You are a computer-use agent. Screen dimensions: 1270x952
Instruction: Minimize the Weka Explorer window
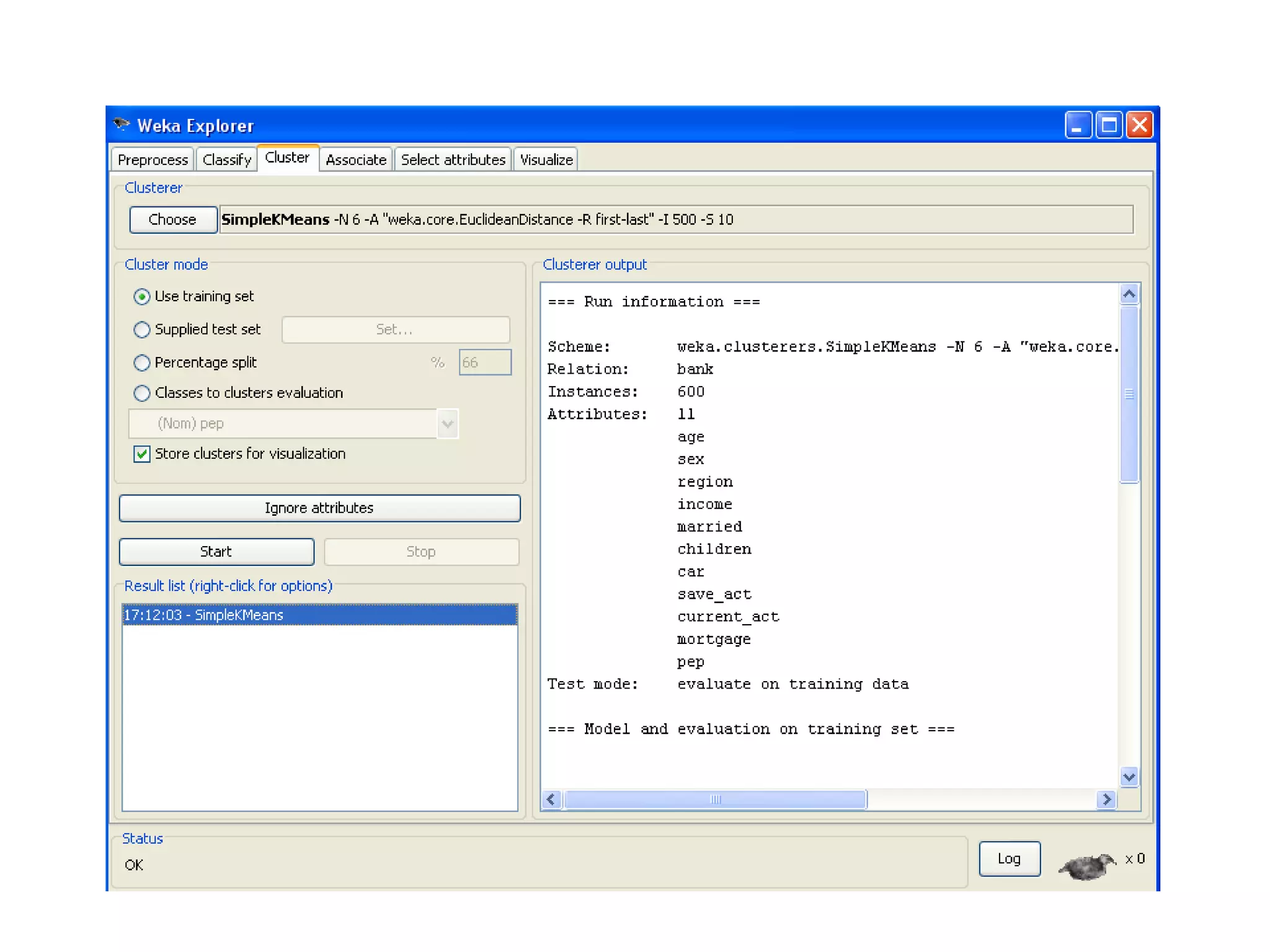coord(1078,125)
